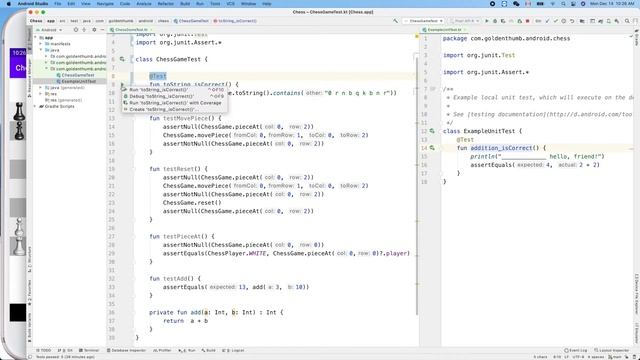
Task: Open the Event Log panel
Action: click(576, 350)
